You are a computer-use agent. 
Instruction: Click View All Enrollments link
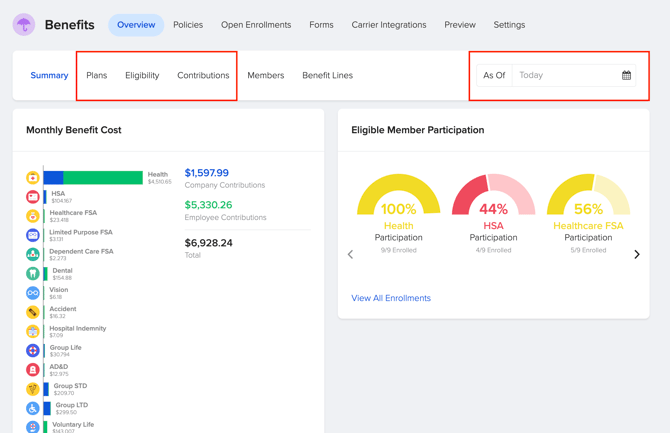pos(391,298)
